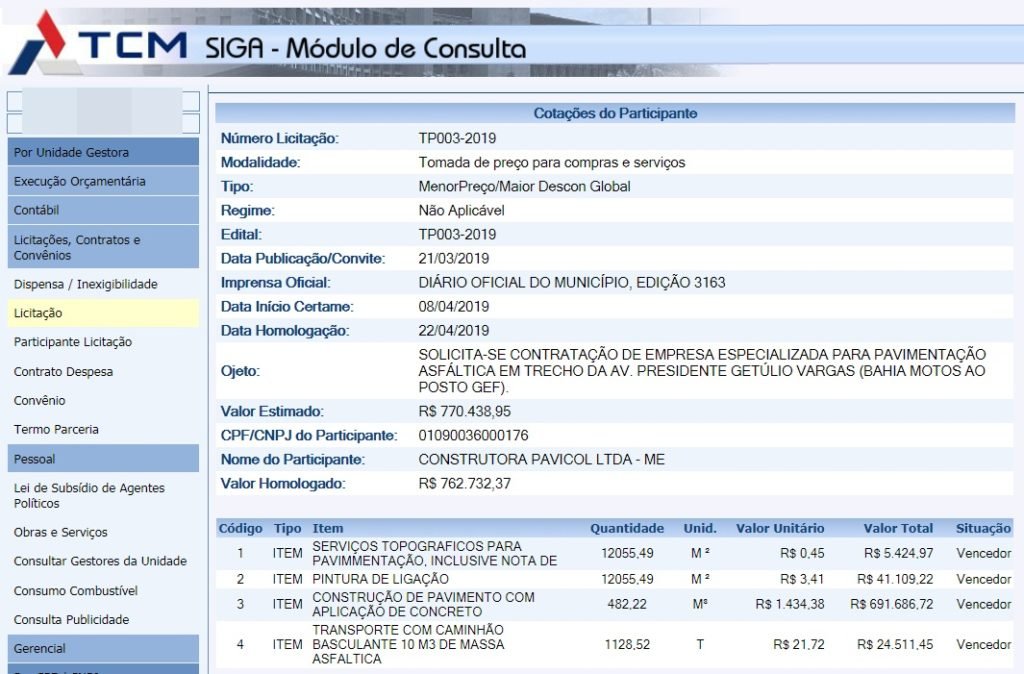Collapse Licitações, Contratos e Convênios section
Image resolution: width=1024 pixels, height=674 pixels.
click(x=103, y=247)
